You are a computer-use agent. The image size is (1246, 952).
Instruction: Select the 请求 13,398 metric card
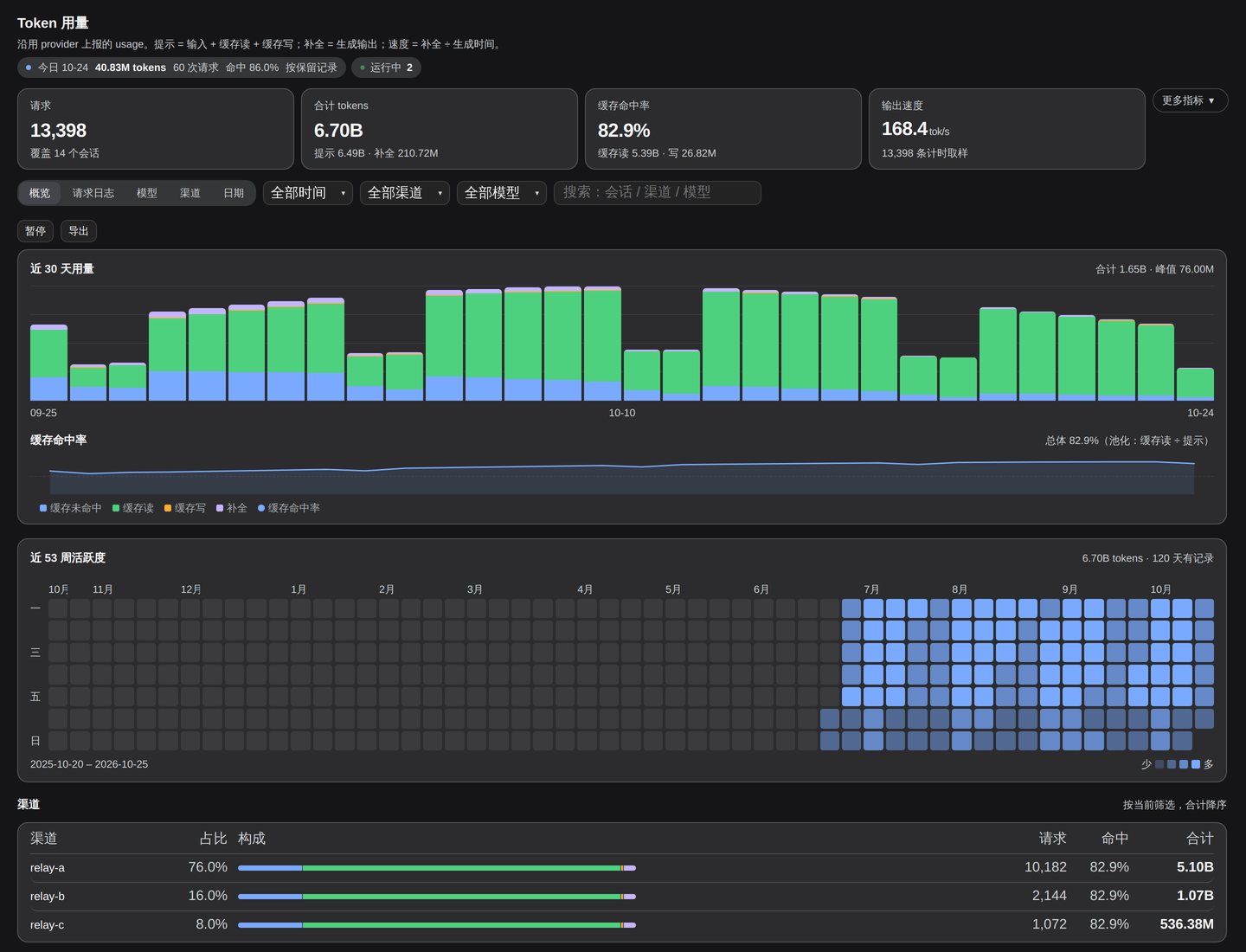pos(156,129)
